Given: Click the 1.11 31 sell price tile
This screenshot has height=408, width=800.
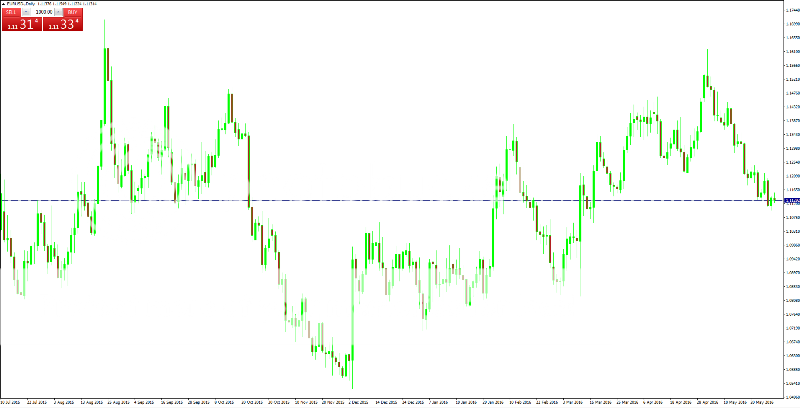Looking at the screenshot, I should pyautogui.click(x=22, y=24).
